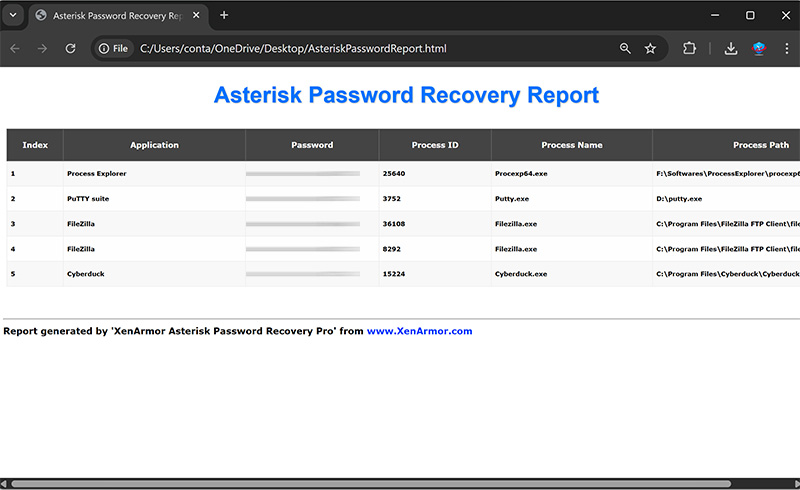Screen dimensions: 800x490
Task: Show browser downloads
Action: pyautogui.click(x=731, y=48)
